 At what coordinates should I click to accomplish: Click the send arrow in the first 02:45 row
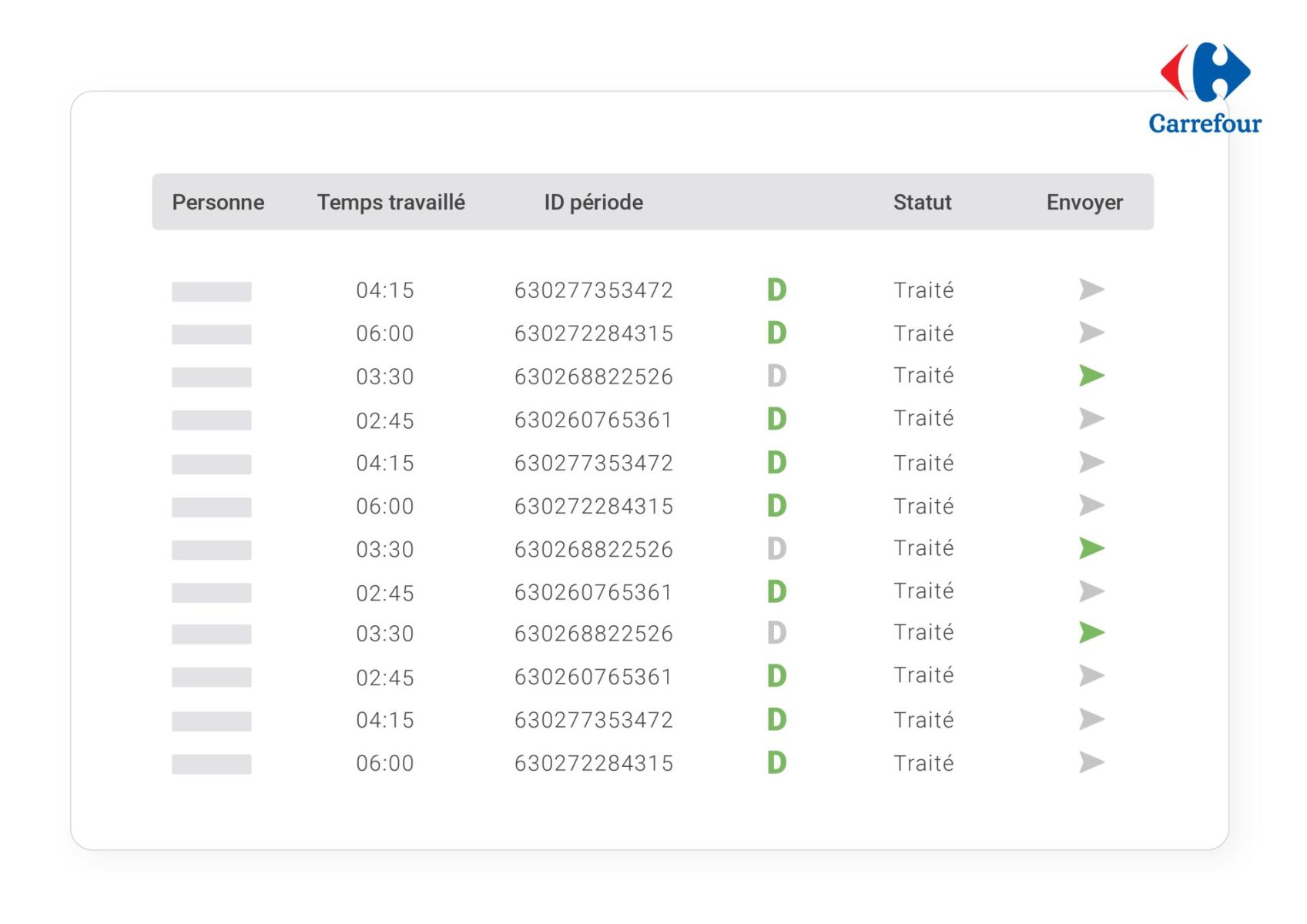click(x=1091, y=419)
